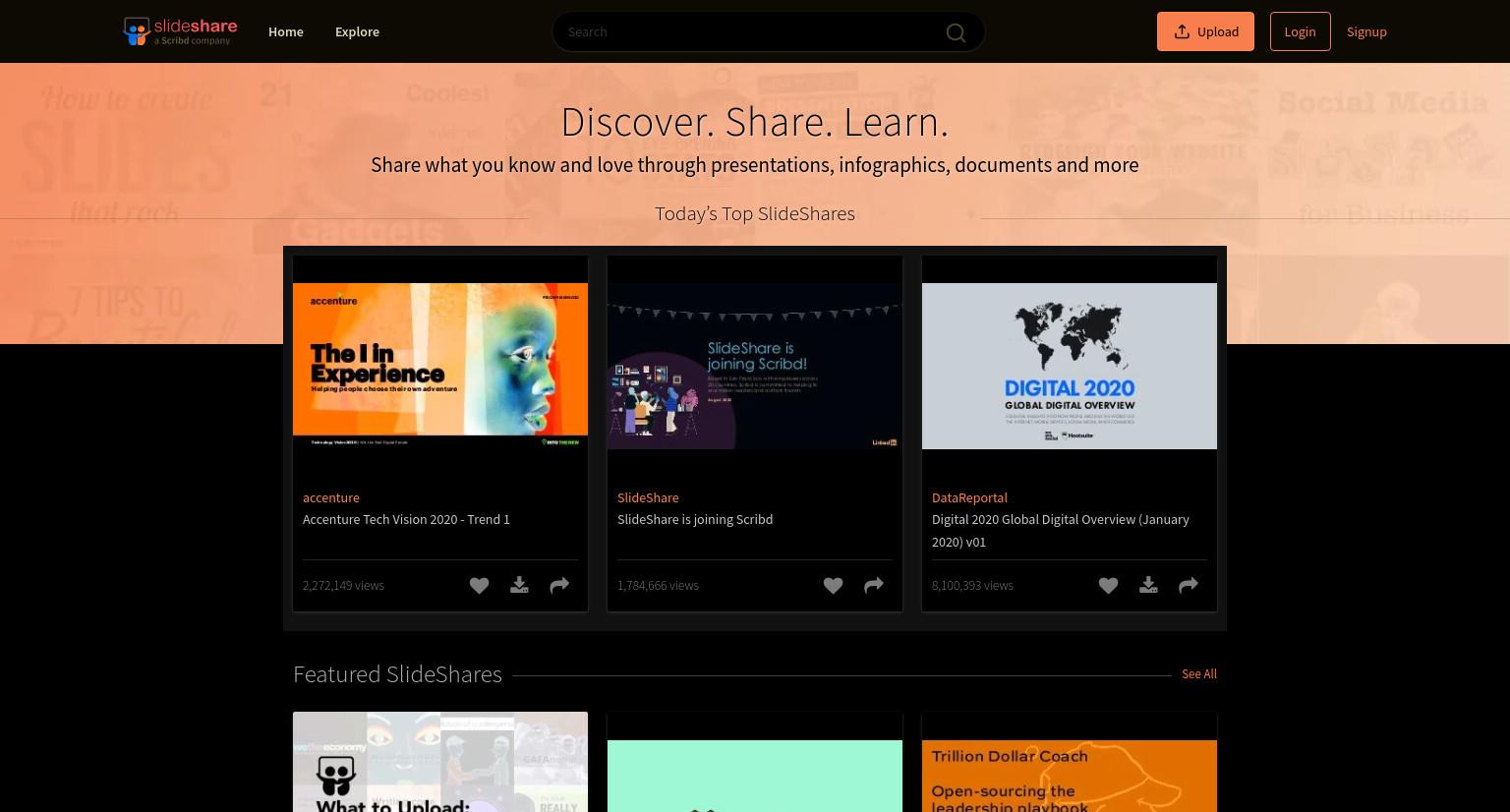Click the Featured SlideShares heading
1510x812 pixels.
(x=397, y=673)
